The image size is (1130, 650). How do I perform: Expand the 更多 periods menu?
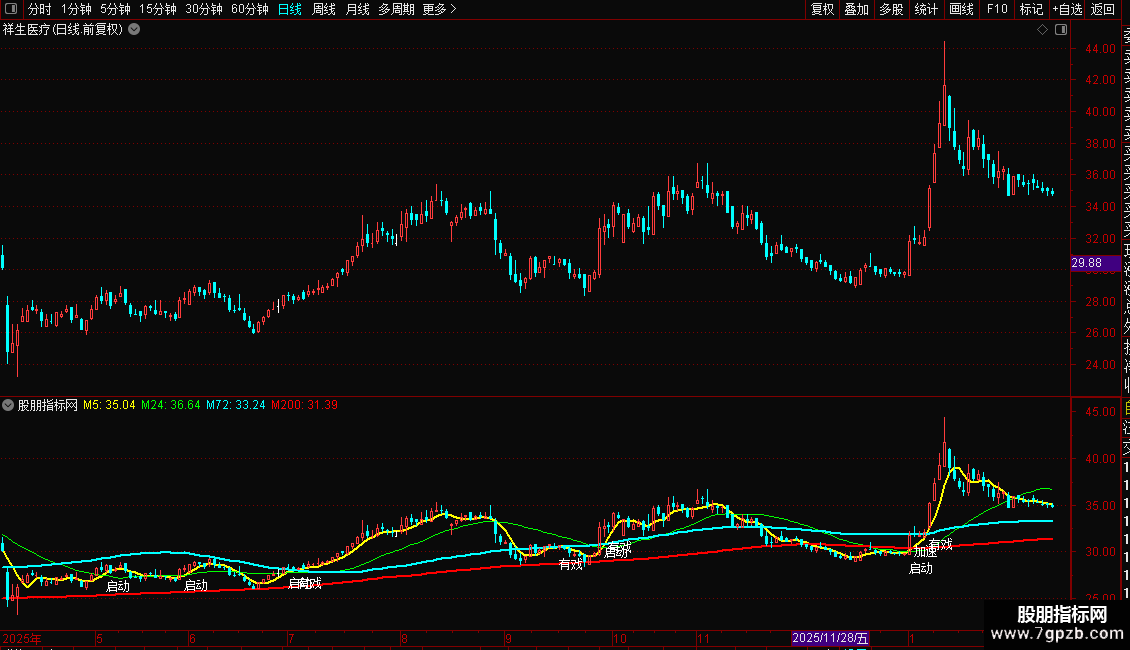[439, 10]
